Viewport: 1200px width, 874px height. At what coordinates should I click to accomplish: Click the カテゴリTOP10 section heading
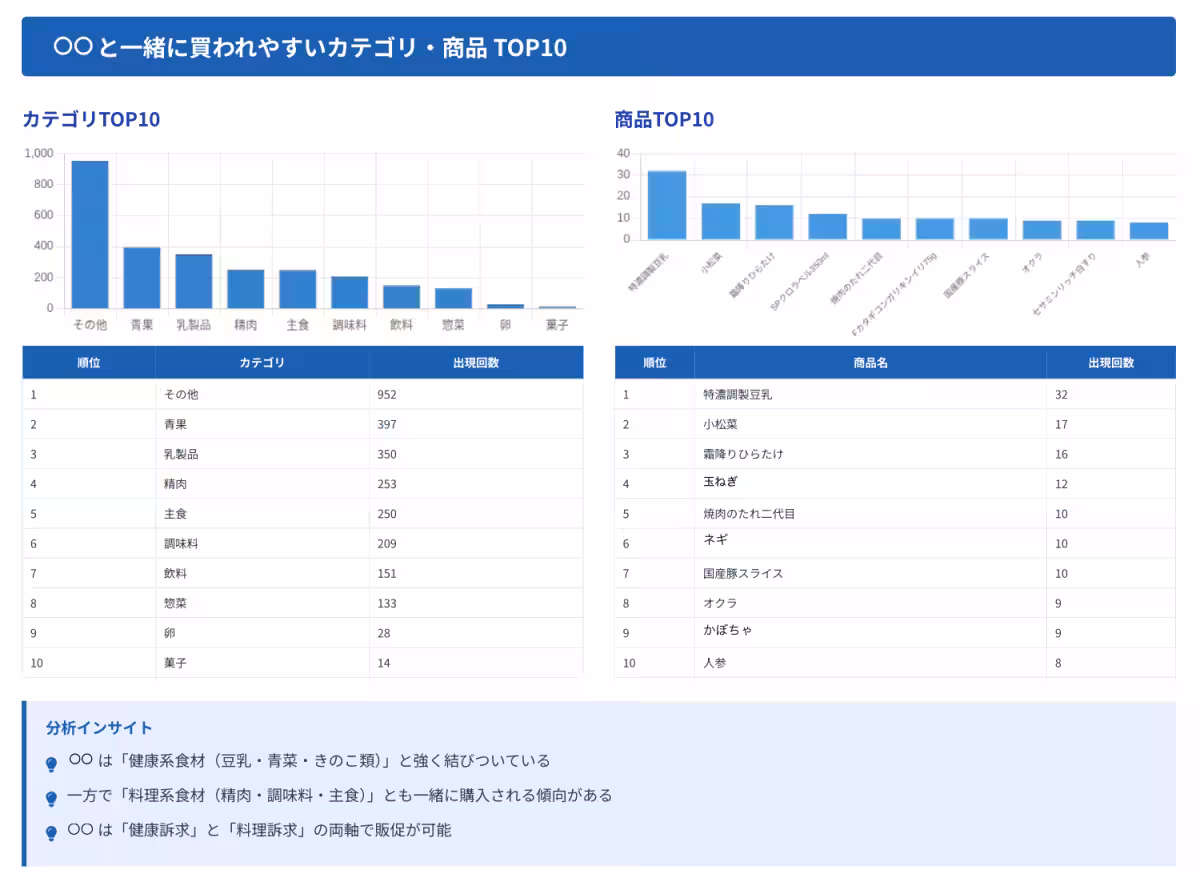click(91, 120)
